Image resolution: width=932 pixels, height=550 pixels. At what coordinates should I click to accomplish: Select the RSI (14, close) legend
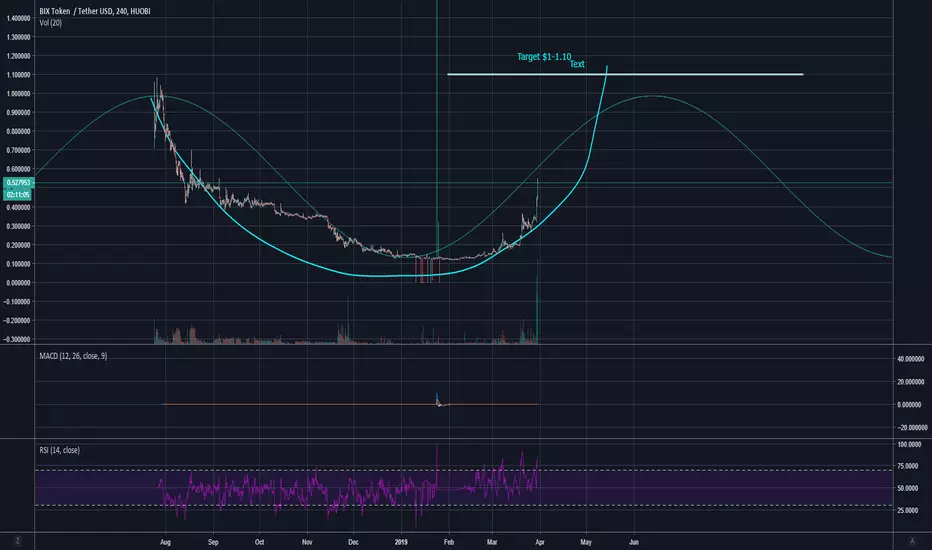coord(59,450)
